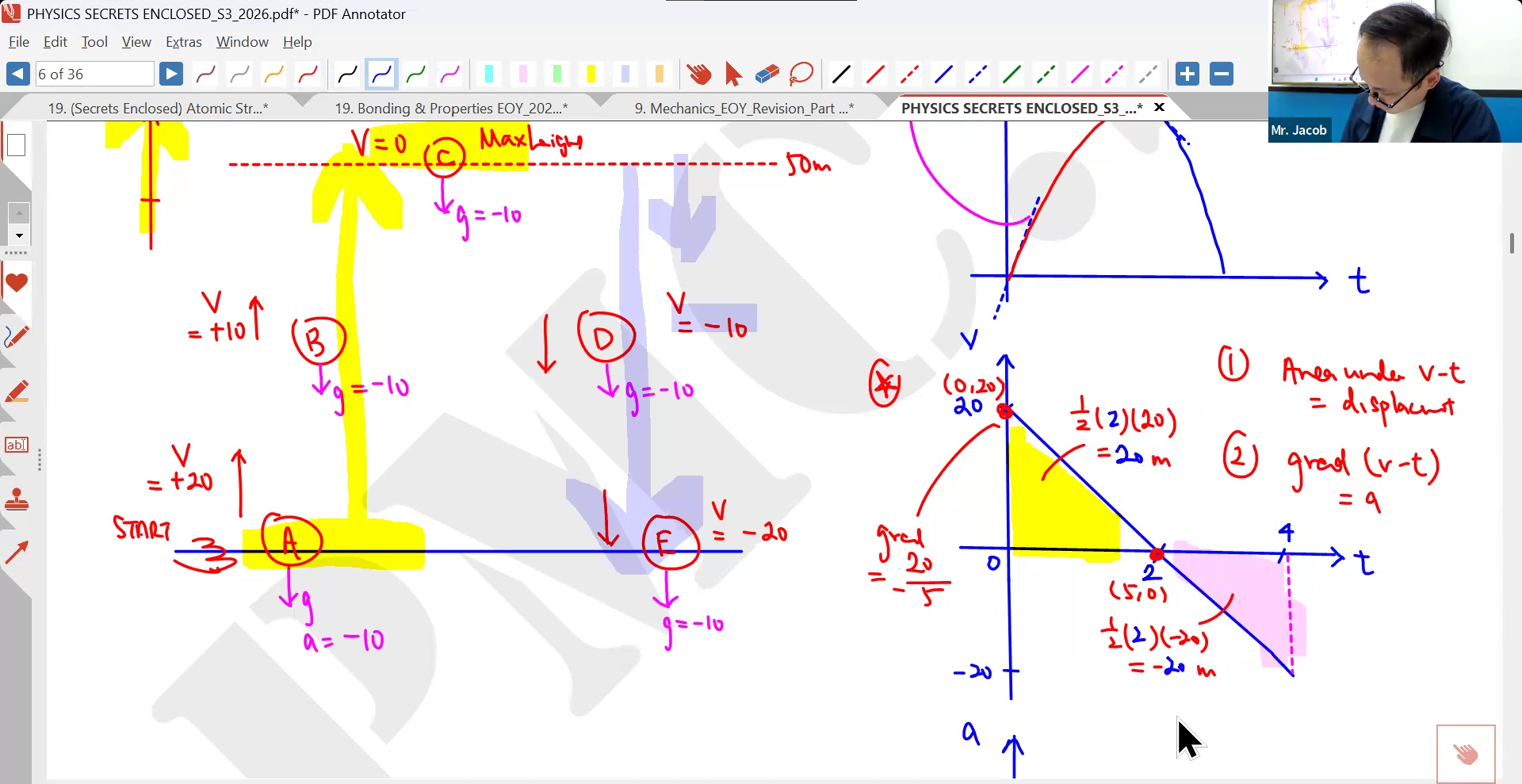Switch to Mechanics_EOY_Revision_Part tab
The image size is (1522, 784).
point(744,108)
